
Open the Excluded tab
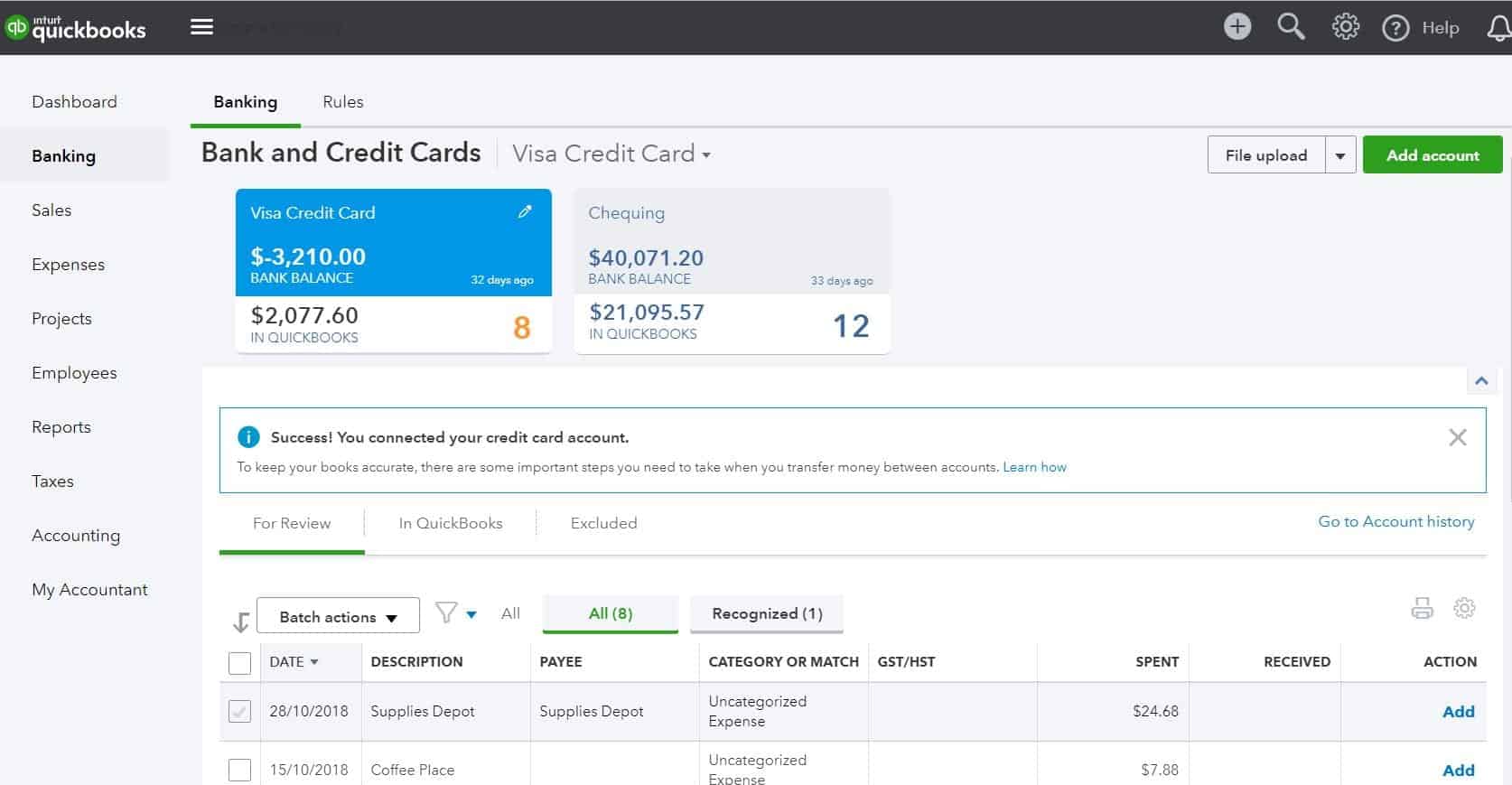point(603,523)
